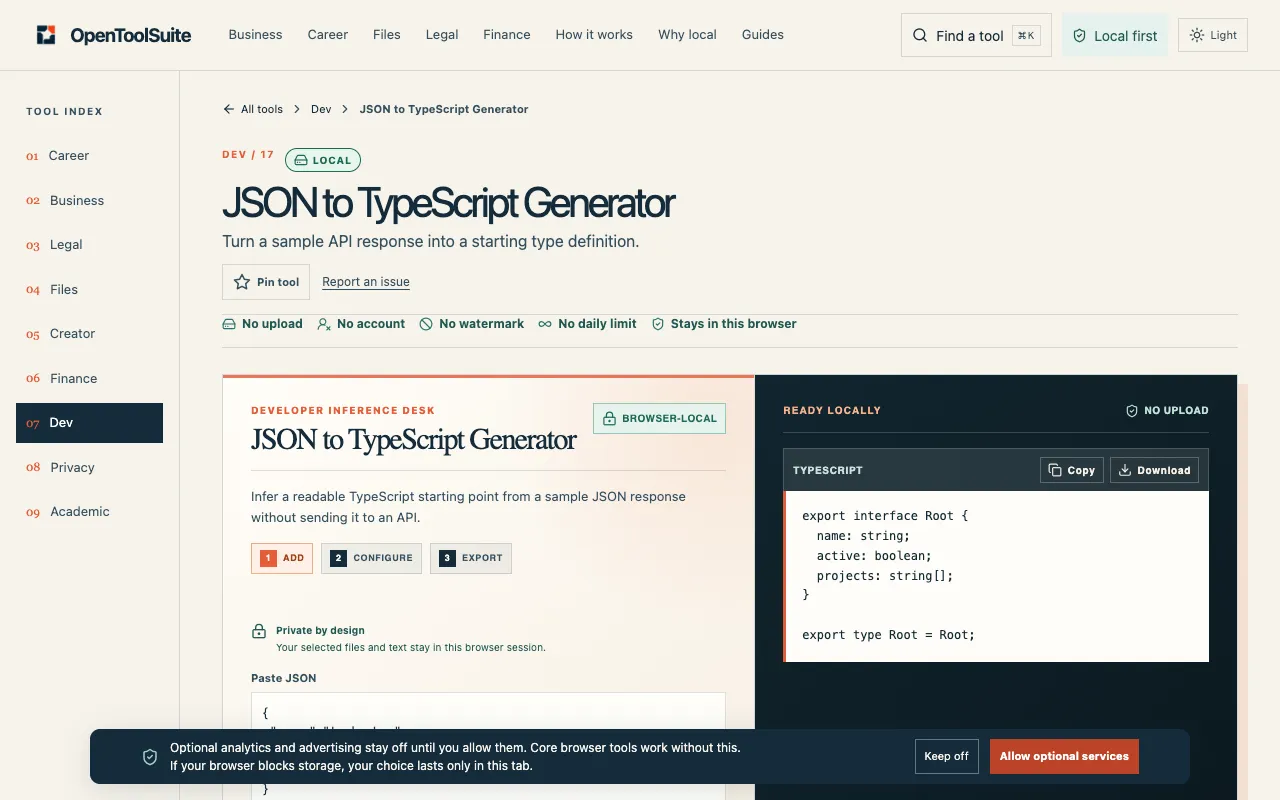The image size is (1280, 800).
Task: Open the Career top navigation item
Action: point(328,34)
